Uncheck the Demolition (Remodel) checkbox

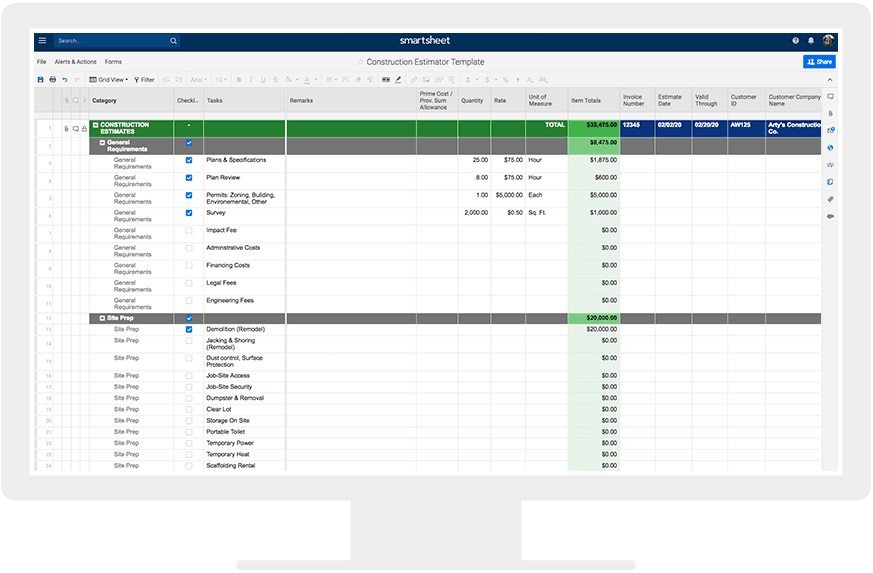(189, 329)
